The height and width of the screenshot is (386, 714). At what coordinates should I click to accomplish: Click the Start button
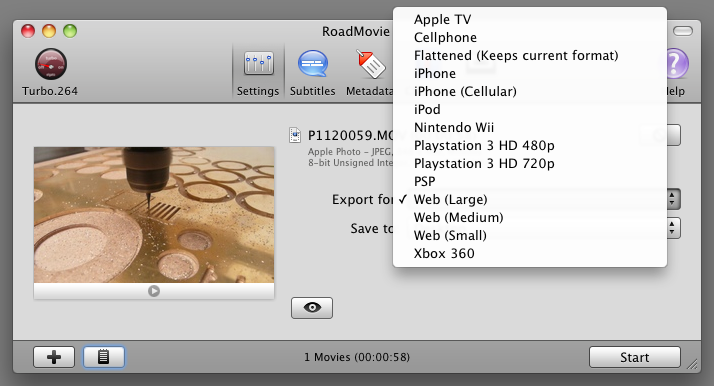pyautogui.click(x=635, y=357)
